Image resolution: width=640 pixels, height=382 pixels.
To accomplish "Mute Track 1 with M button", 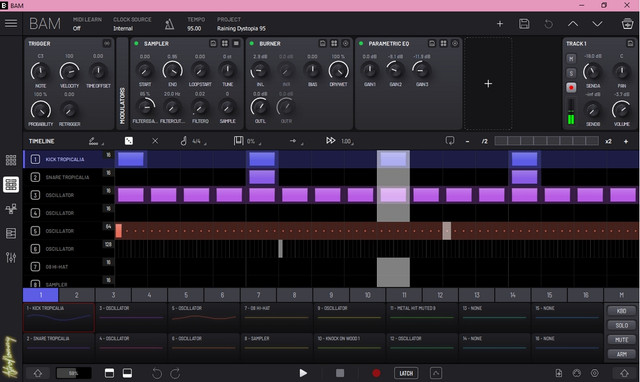I will coord(571,59).
